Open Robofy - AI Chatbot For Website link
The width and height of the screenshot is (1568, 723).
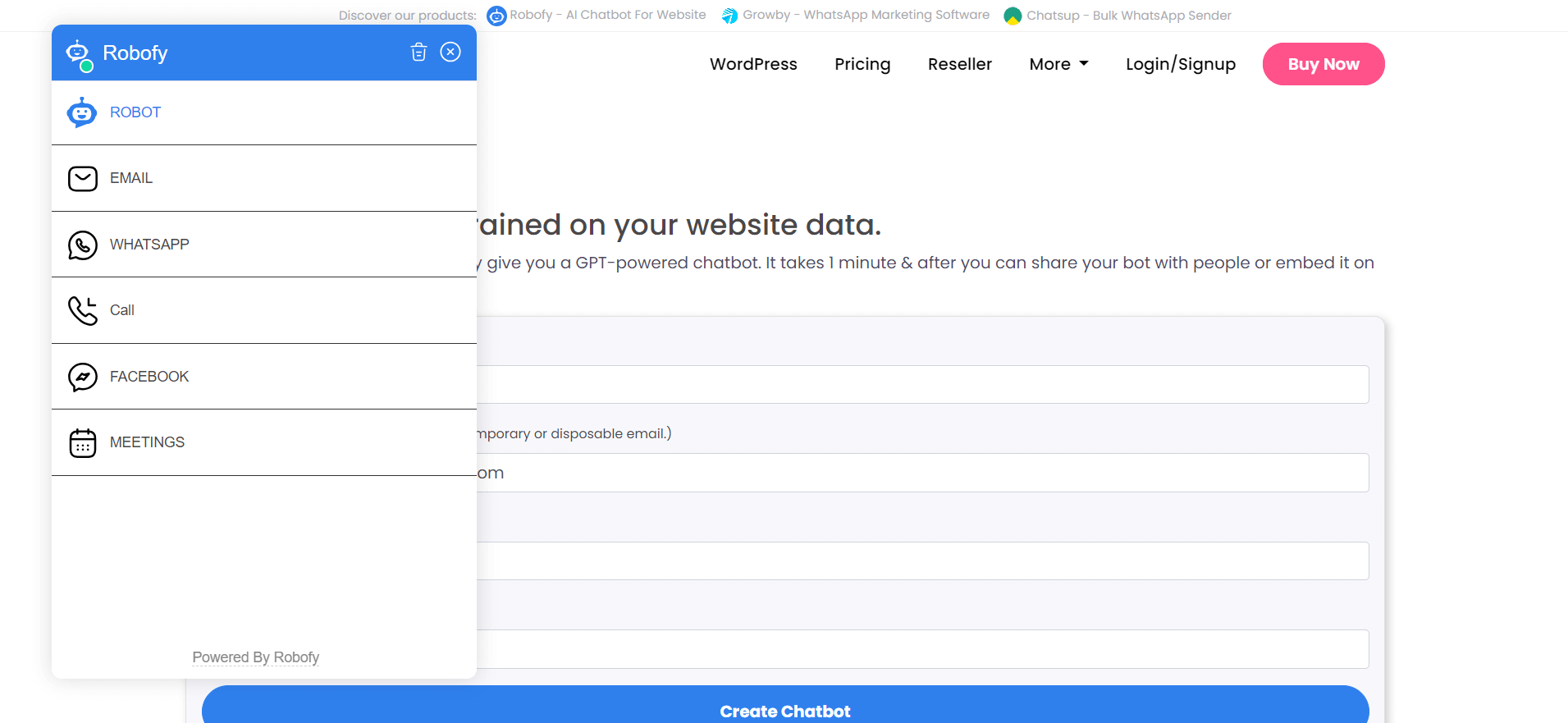608,15
